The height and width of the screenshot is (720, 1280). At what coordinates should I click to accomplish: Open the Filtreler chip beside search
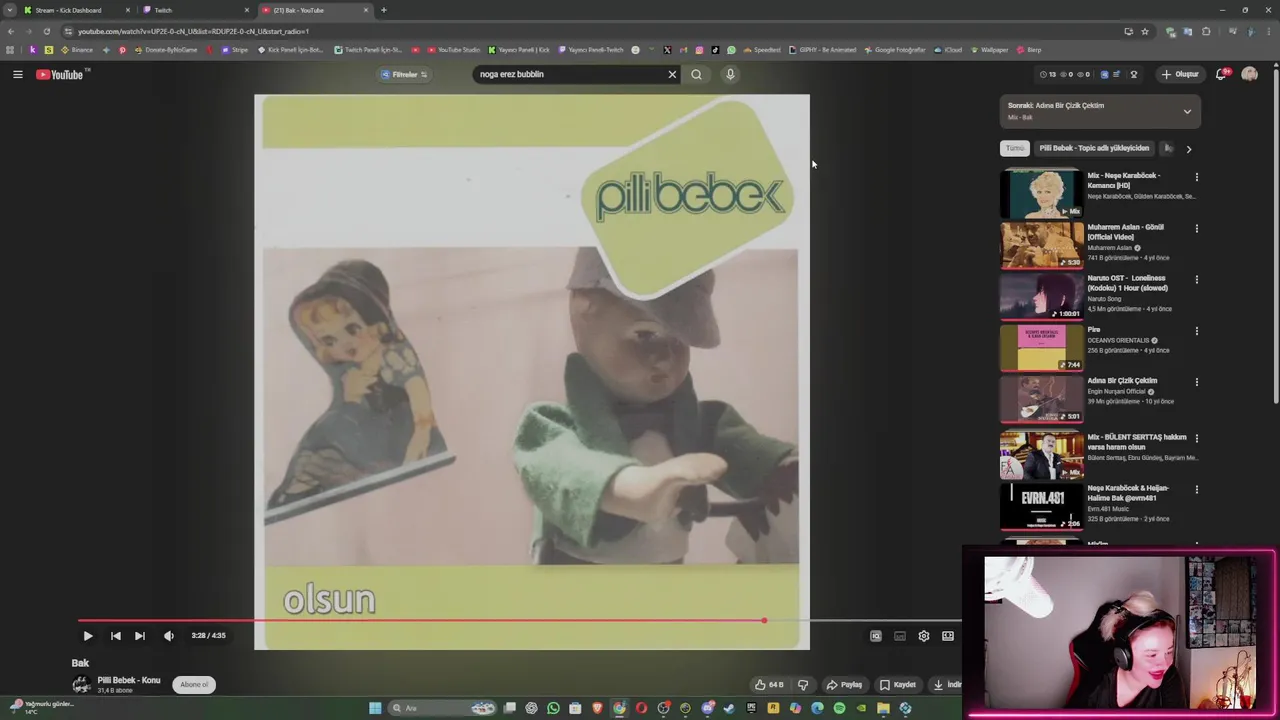tap(404, 74)
